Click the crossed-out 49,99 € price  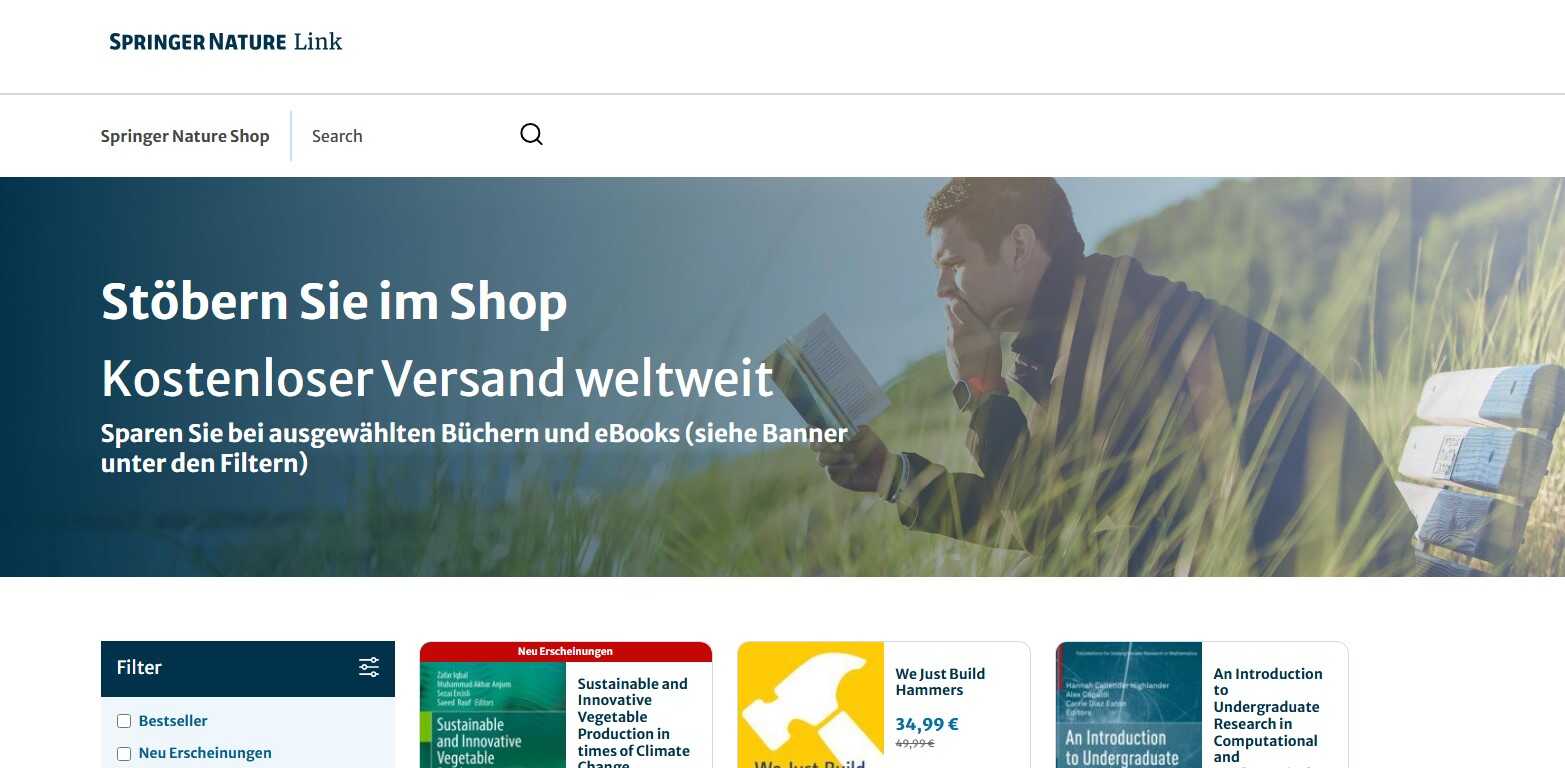click(x=915, y=744)
